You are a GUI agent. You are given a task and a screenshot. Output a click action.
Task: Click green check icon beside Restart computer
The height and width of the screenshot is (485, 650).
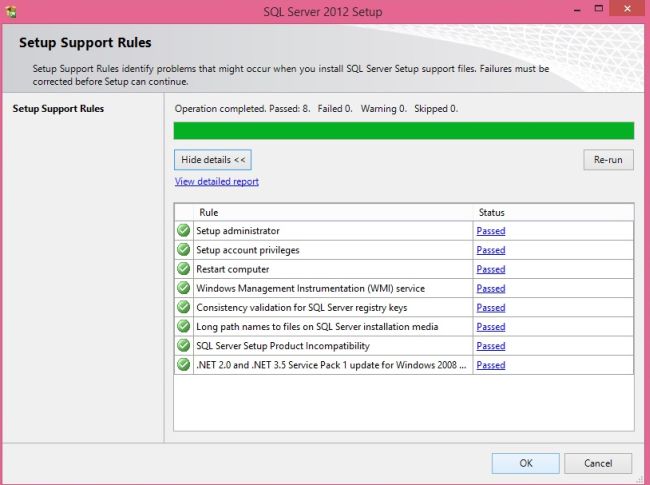pos(183,269)
